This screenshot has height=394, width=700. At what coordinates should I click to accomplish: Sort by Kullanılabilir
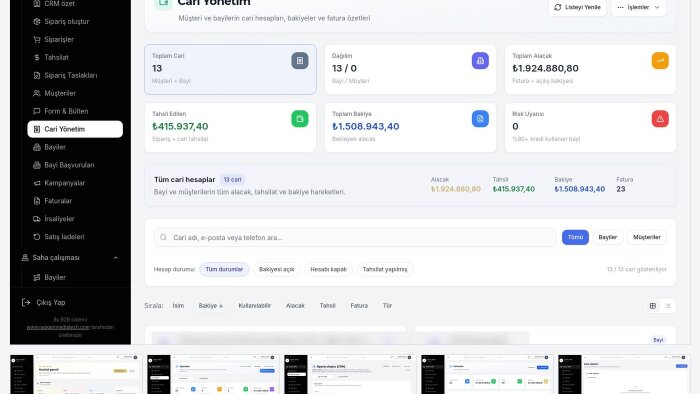tap(254, 306)
